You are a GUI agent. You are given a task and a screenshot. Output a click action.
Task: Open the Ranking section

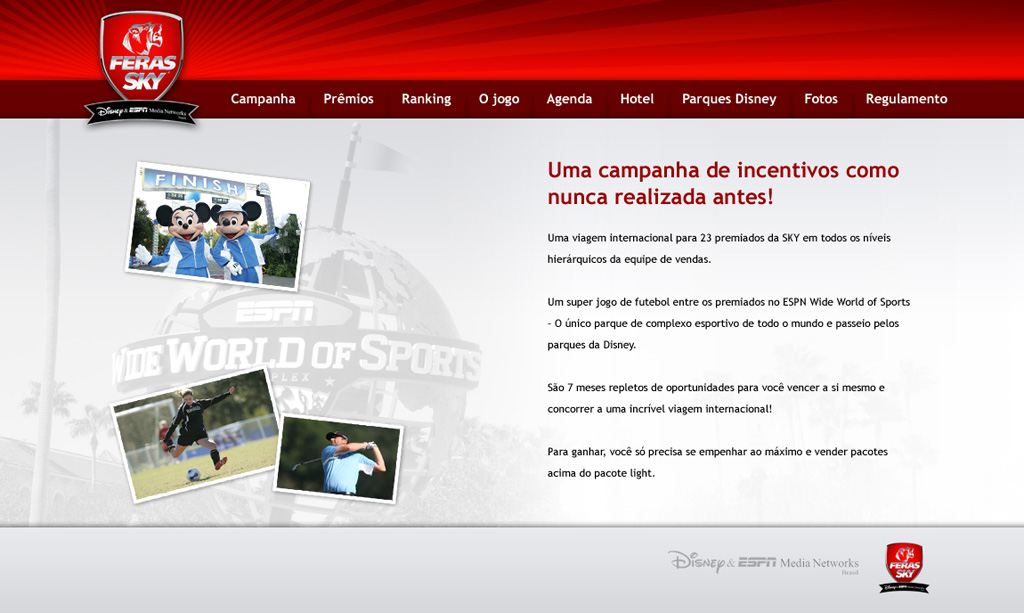(426, 99)
